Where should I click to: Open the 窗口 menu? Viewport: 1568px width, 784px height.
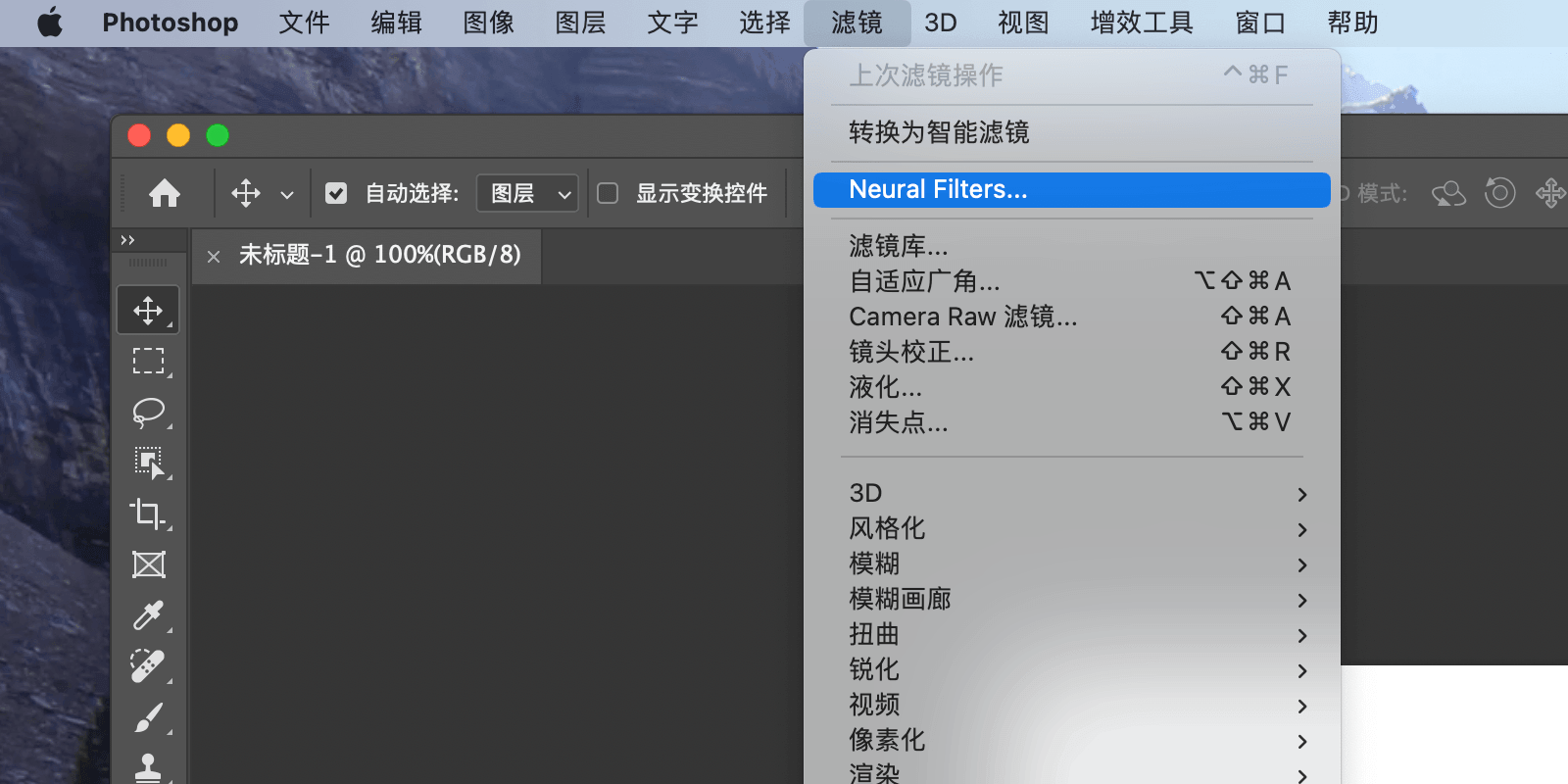pyautogui.click(x=1260, y=23)
